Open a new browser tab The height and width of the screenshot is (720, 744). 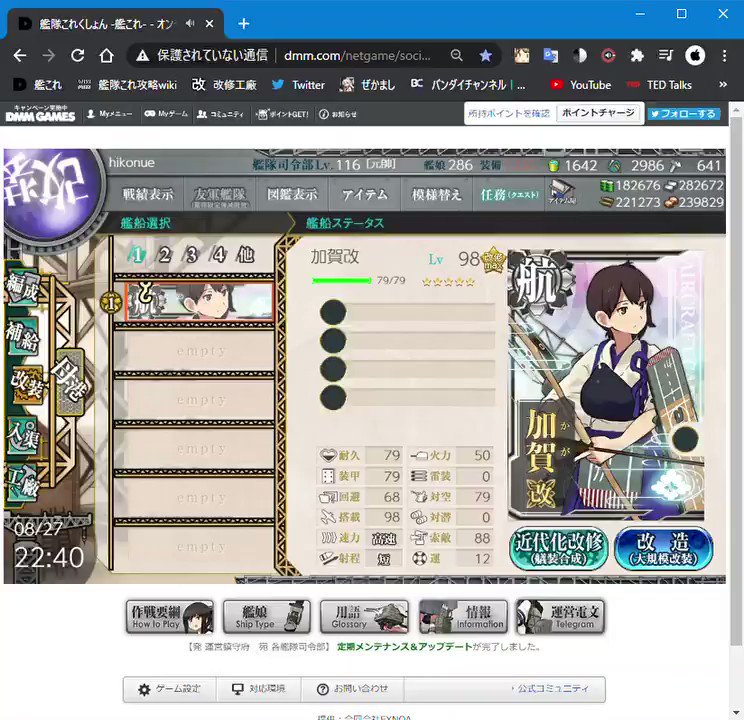point(243,23)
